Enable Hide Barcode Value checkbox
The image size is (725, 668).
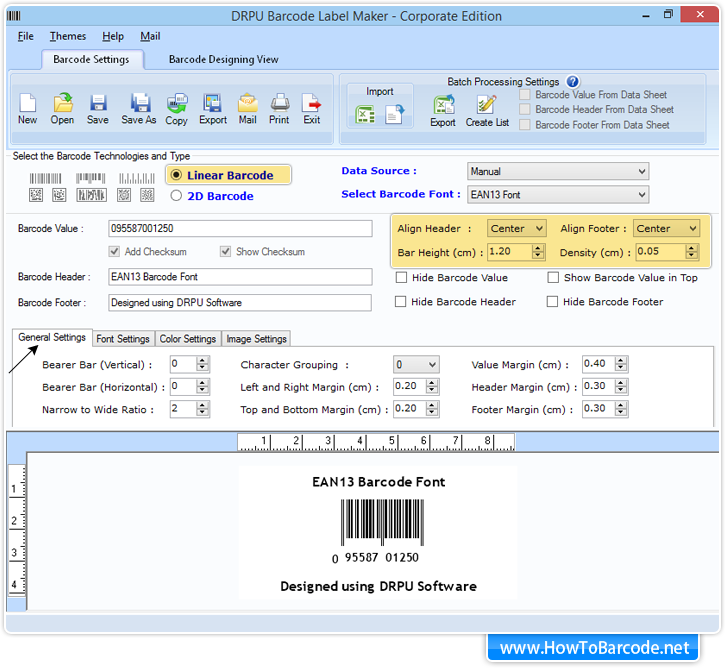tap(401, 277)
